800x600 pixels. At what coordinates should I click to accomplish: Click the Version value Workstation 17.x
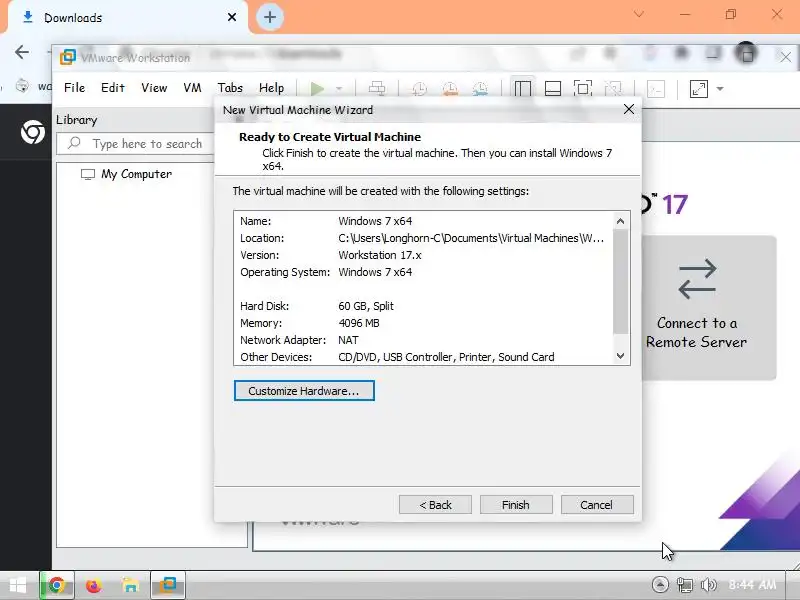[x=380, y=255]
